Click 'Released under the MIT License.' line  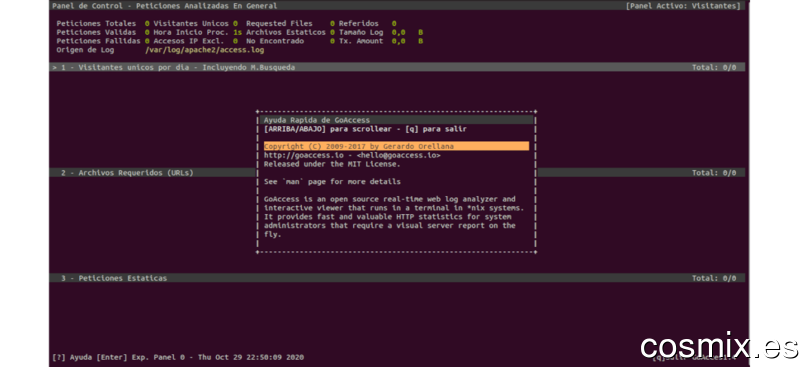coord(332,164)
